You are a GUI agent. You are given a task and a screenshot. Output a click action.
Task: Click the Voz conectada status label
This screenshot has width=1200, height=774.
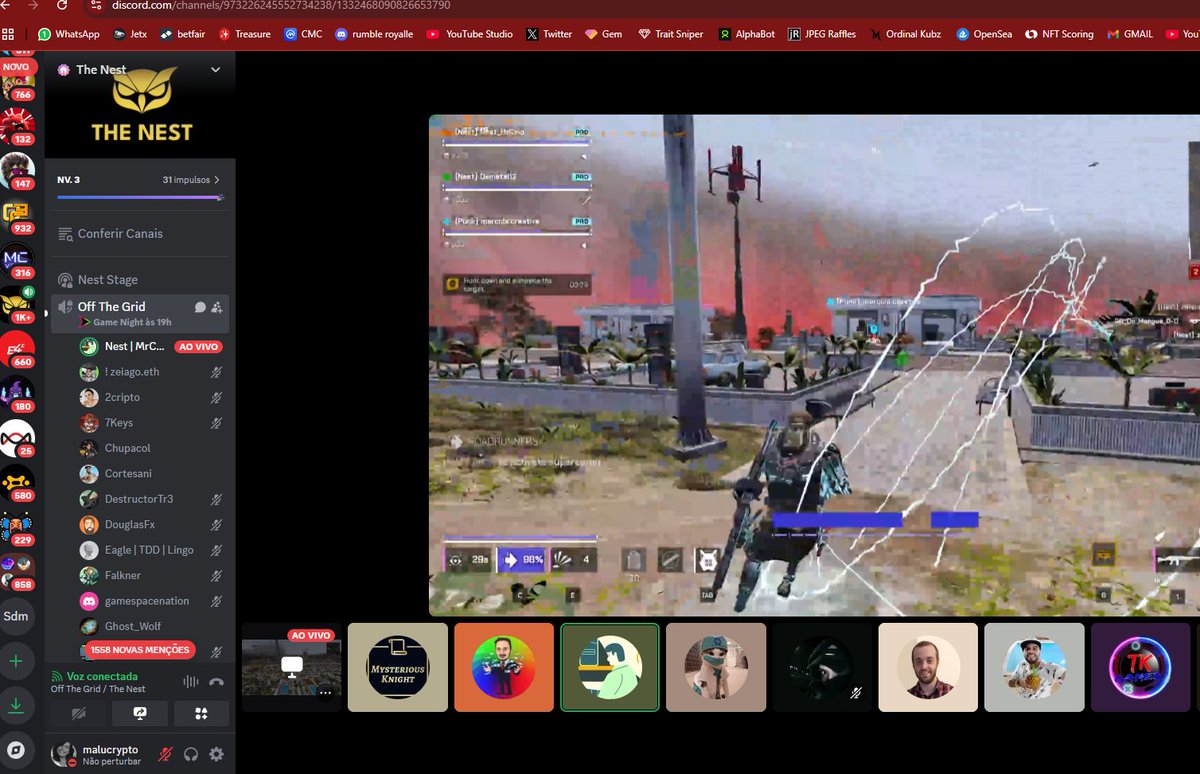[x=101, y=676]
